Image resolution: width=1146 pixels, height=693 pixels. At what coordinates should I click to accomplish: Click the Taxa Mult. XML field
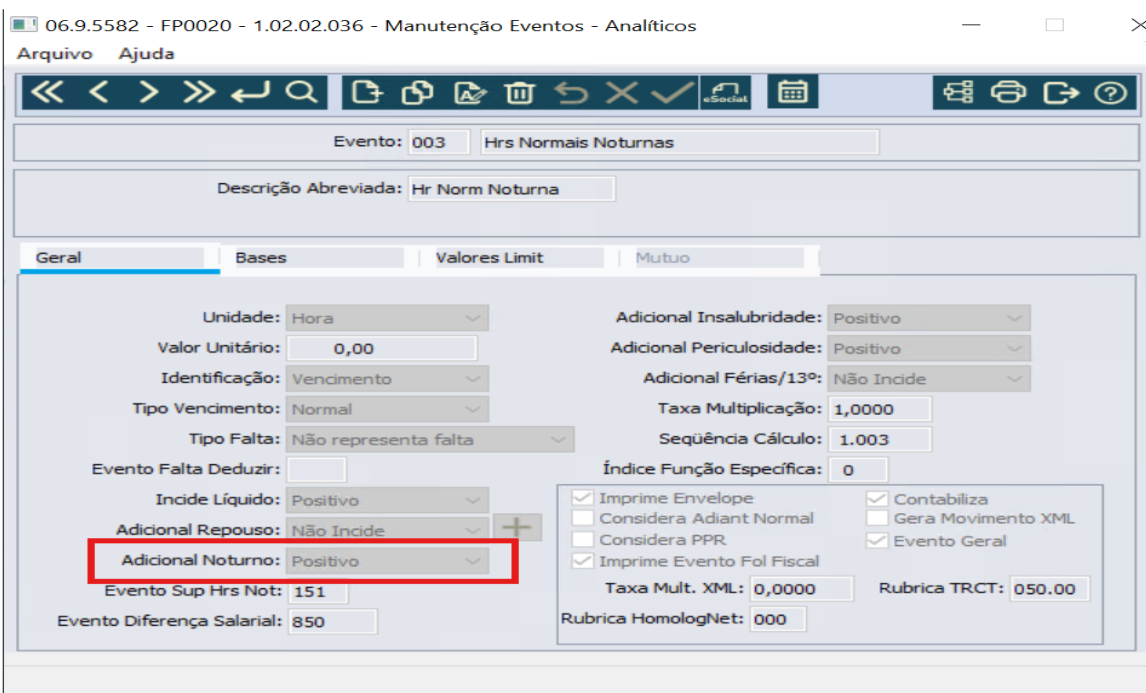pyautogui.click(x=802, y=588)
